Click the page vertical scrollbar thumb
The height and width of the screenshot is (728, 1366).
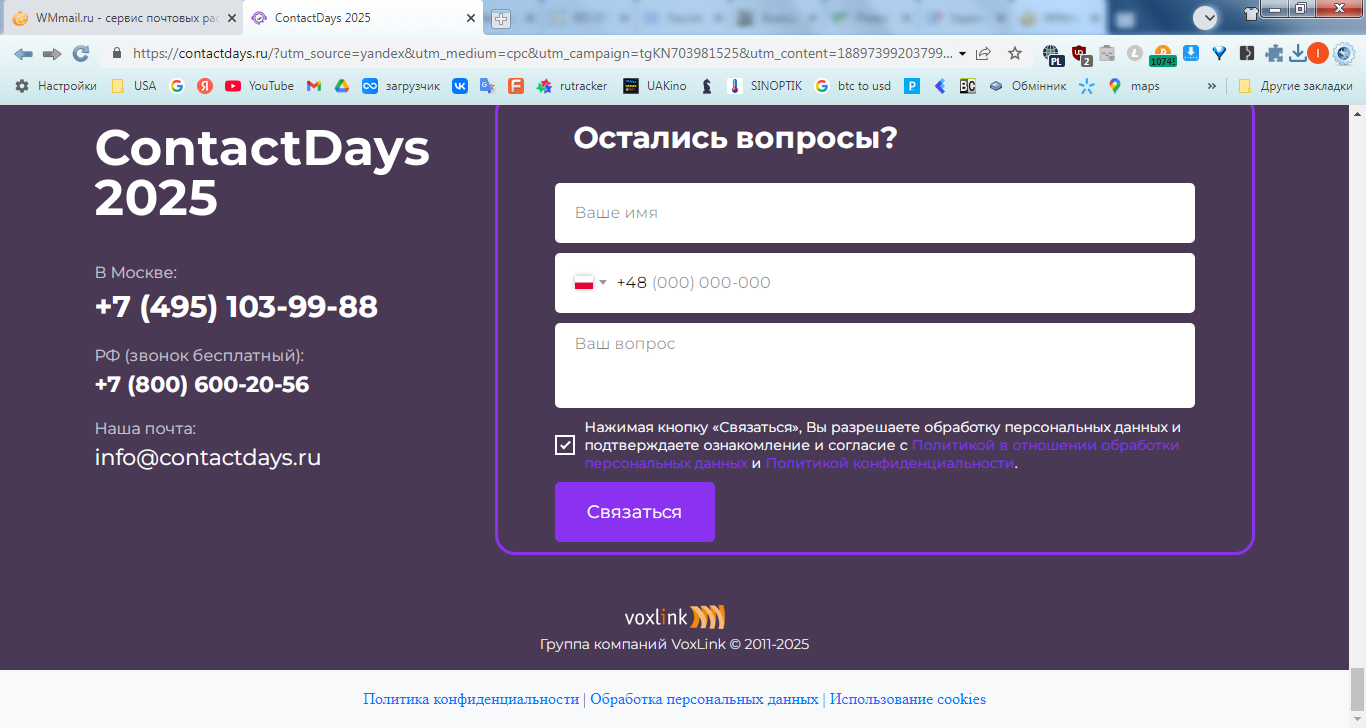[1357, 690]
